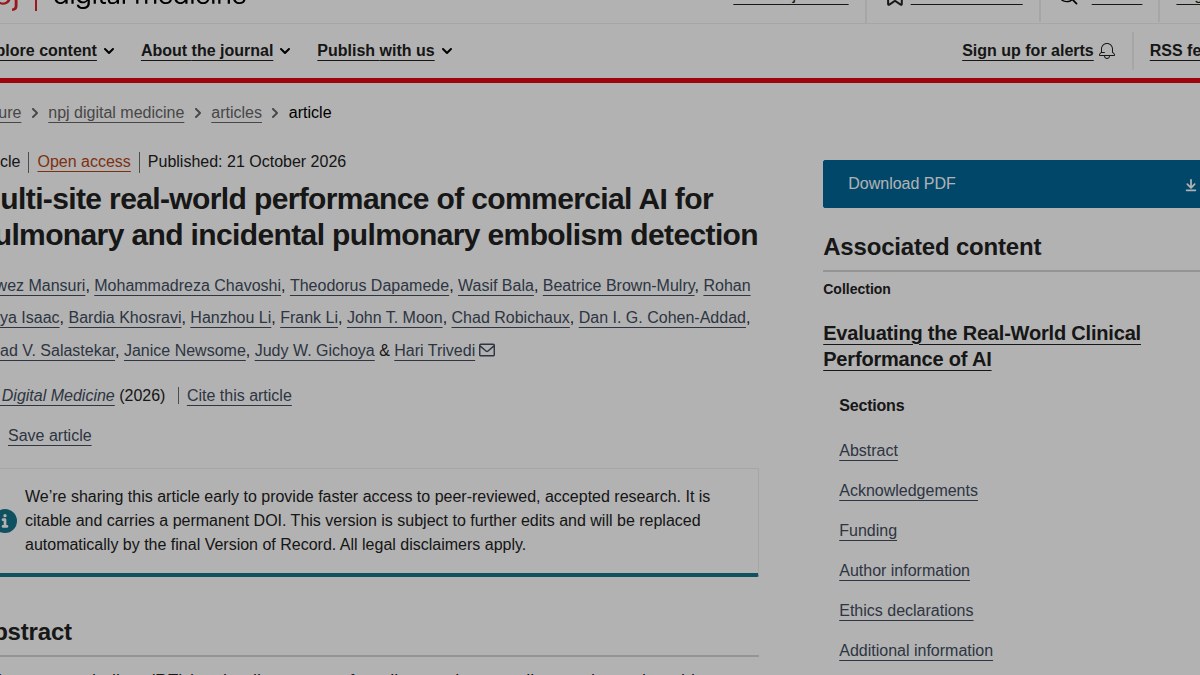Screen dimensions: 1200x675
Task: Go to npj digital medicine breadcrumb
Action: click(116, 113)
